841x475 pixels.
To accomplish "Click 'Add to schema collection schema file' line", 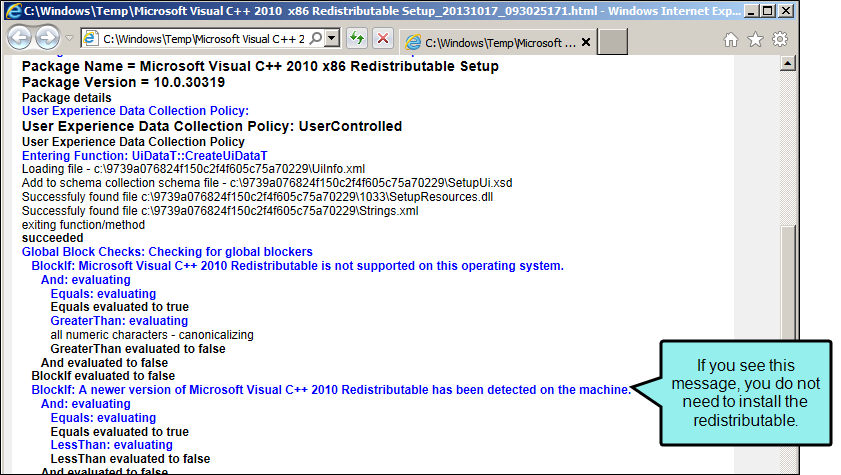I will [x=267, y=183].
